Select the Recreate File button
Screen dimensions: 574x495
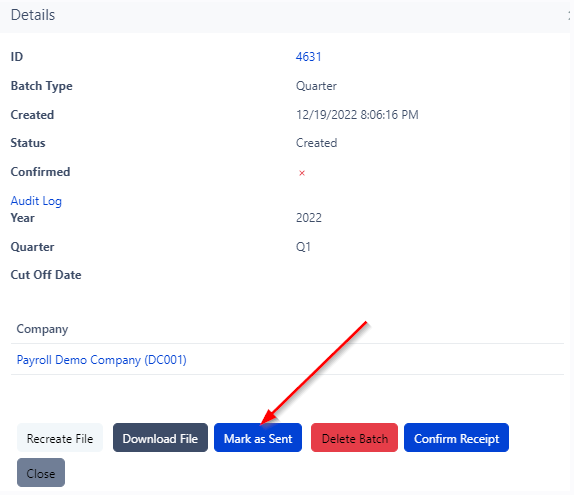[x=60, y=438]
